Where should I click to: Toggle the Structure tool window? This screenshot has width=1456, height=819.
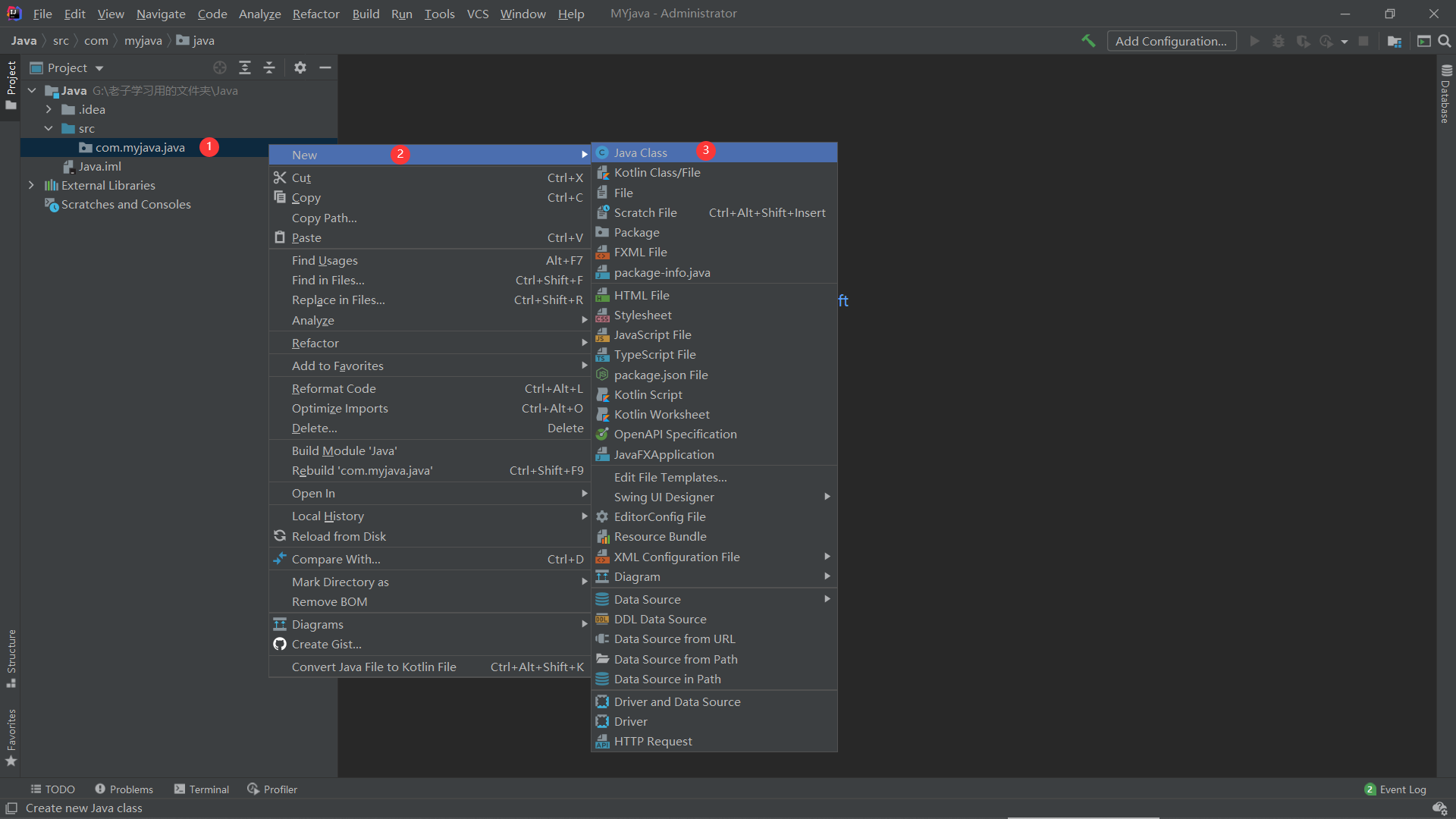[x=11, y=657]
